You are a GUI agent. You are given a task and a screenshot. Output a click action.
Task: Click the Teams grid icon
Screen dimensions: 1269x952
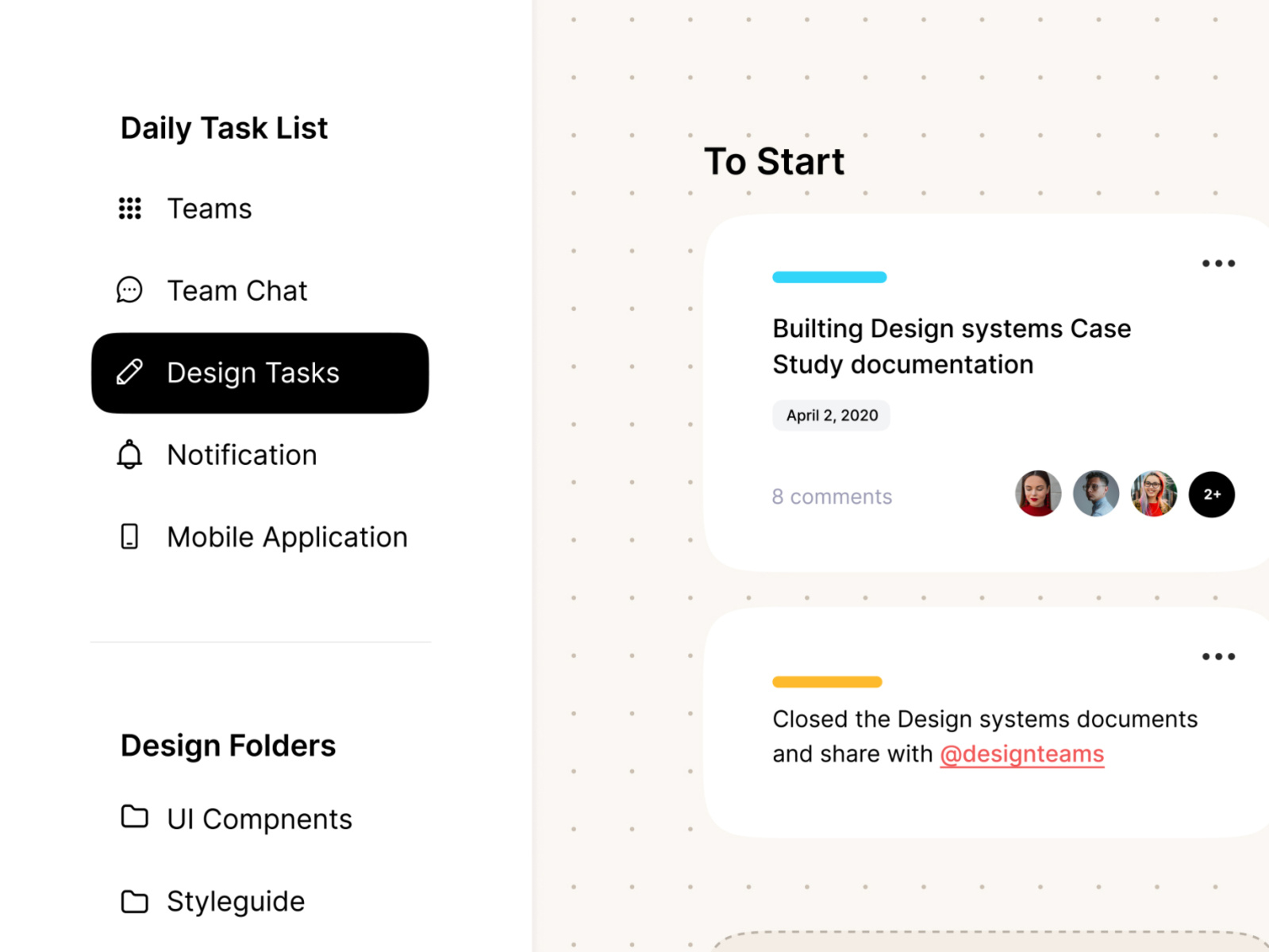tap(129, 209)
